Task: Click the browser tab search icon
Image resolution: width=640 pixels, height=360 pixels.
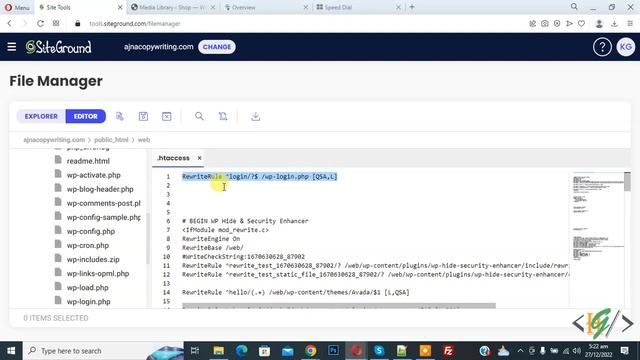Action: pos(574,7)
